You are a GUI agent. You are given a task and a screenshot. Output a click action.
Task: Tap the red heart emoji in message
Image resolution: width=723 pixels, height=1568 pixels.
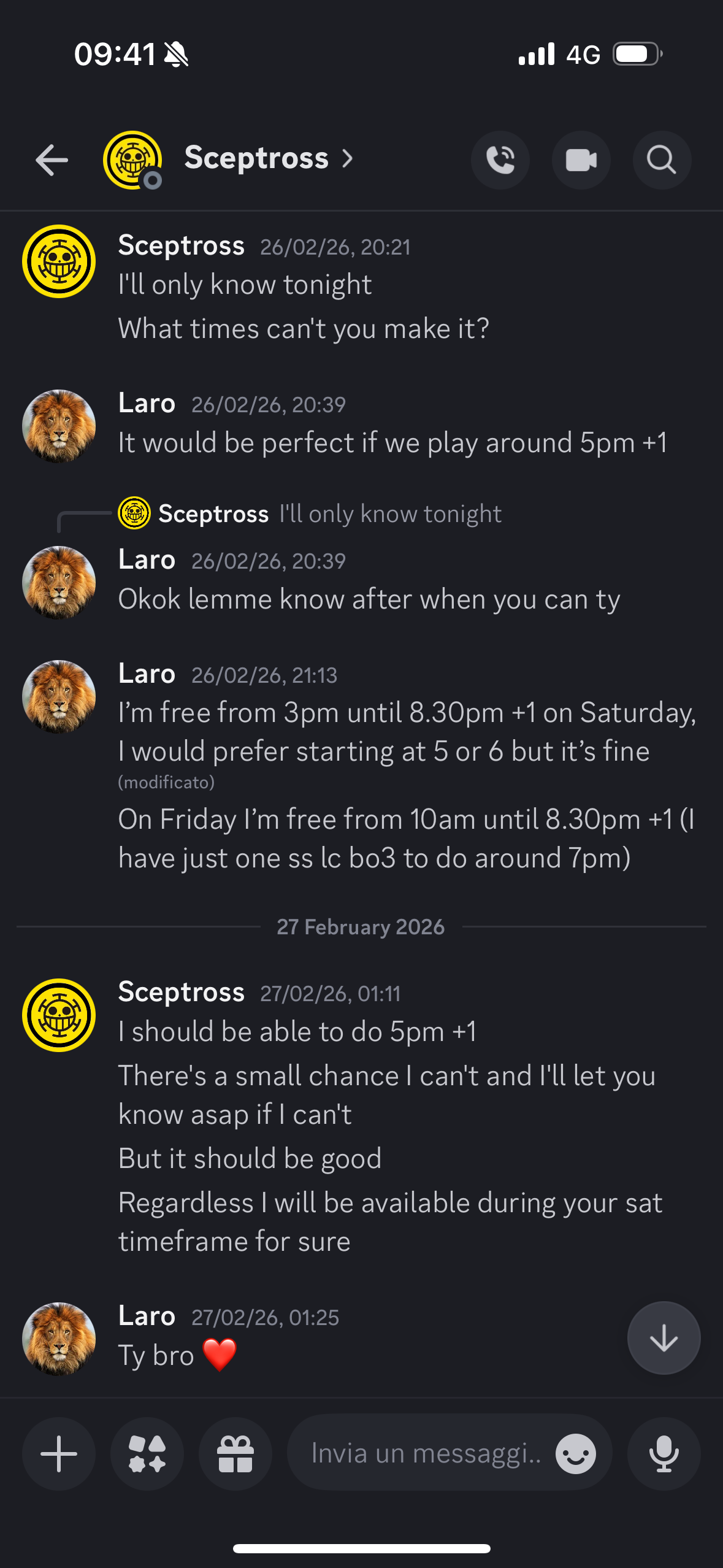coord(220,1355)
